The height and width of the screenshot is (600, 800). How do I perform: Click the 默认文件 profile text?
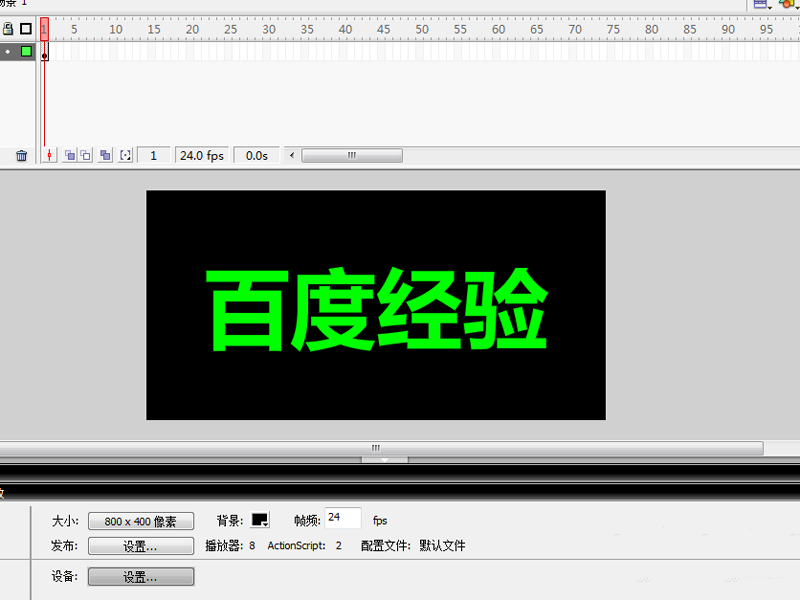442,545
